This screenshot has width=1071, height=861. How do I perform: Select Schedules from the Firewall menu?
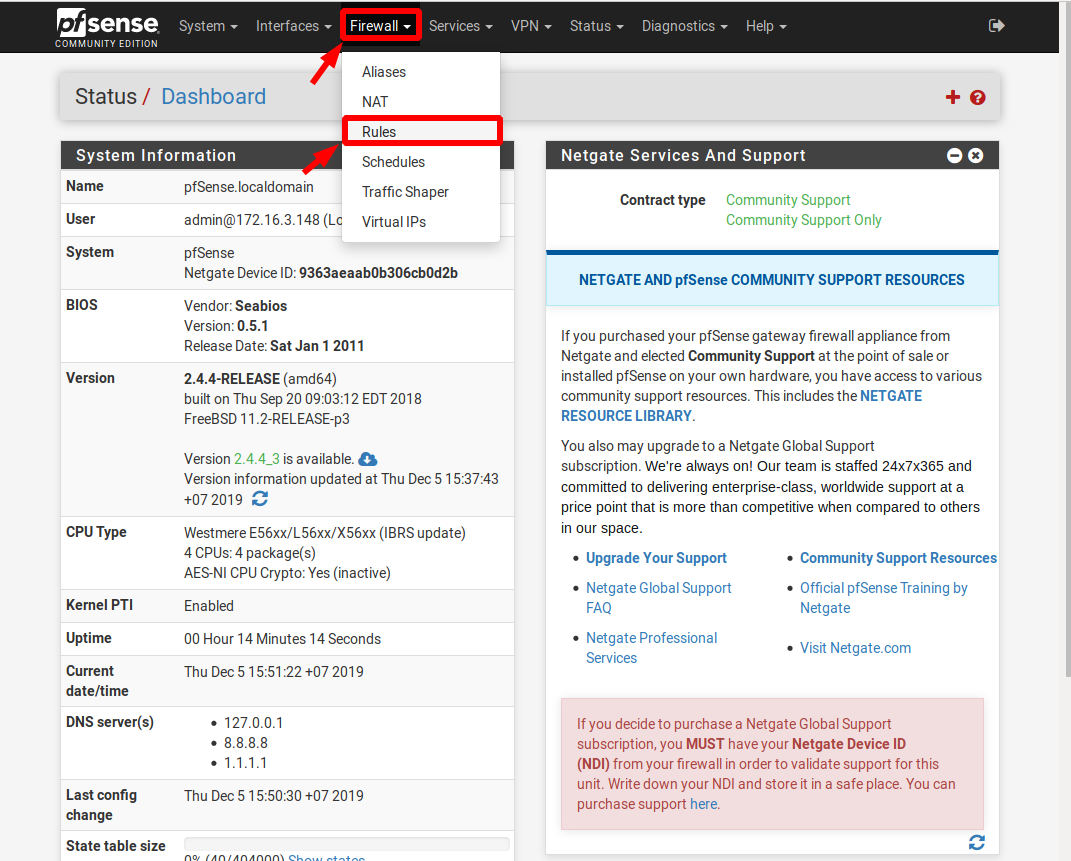[421, 162]
